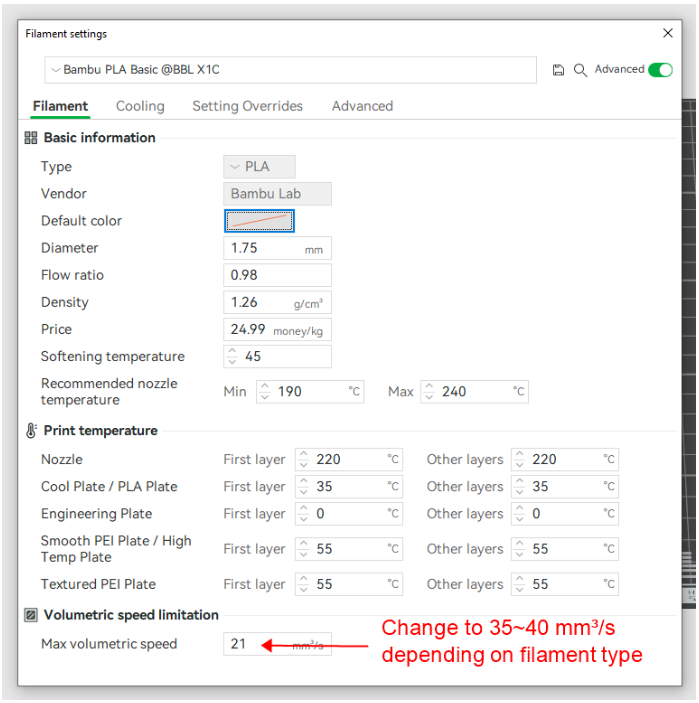This screenshot has height=703, width=699.
Task: Click the Print temperature thermometer icon
Action: tap(31, 431)
